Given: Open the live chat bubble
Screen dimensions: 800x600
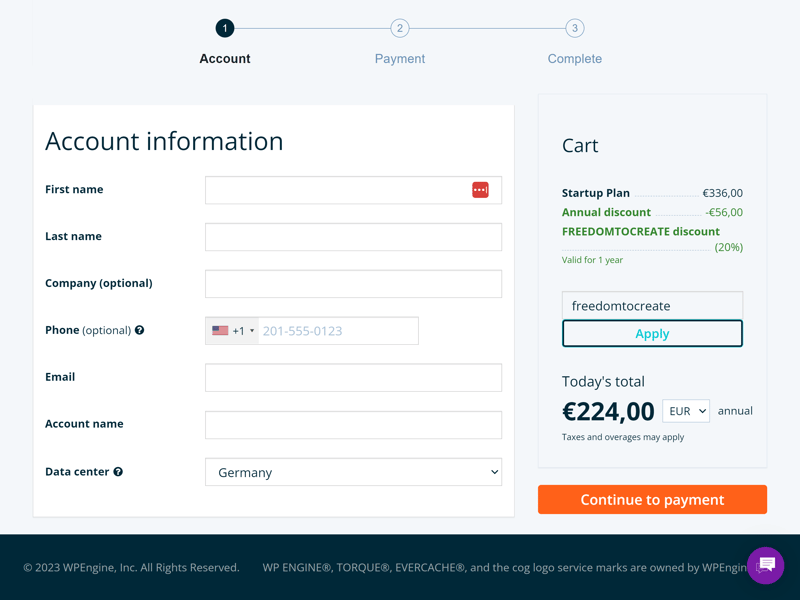Looking at the screenshot, I should 766,565.
